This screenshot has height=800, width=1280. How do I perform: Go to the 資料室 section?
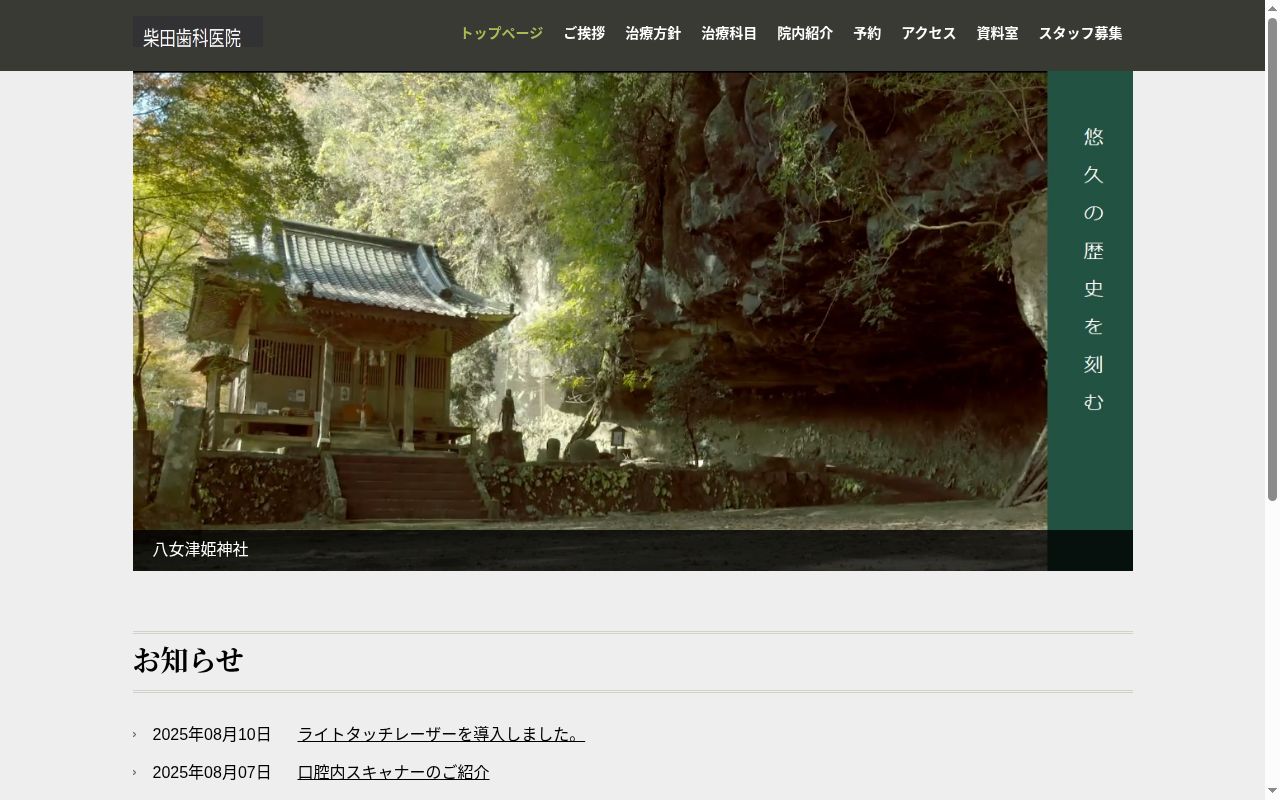[997, 33]
